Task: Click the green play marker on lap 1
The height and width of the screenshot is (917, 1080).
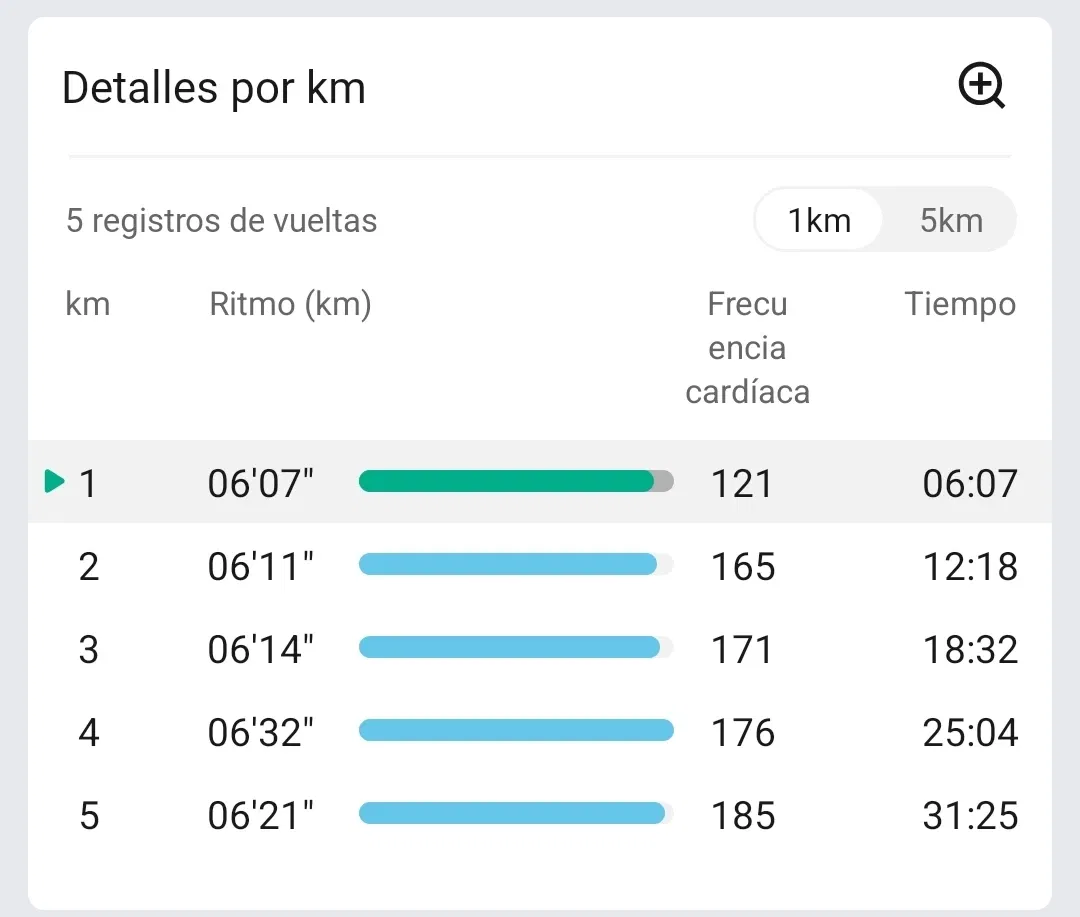Action: pyautogui.click(x=54, y=481)
